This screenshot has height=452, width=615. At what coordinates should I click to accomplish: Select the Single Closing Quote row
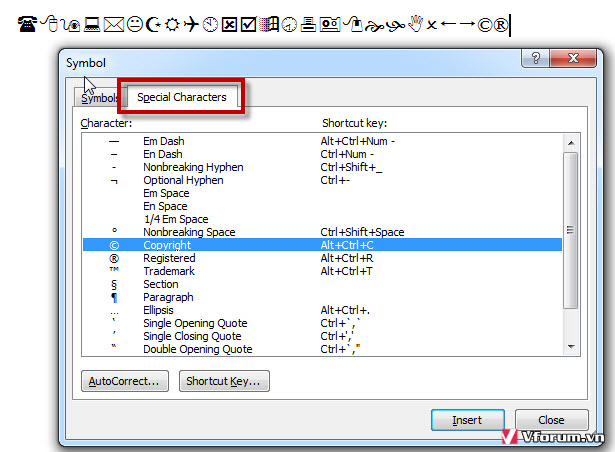[322, 335]
